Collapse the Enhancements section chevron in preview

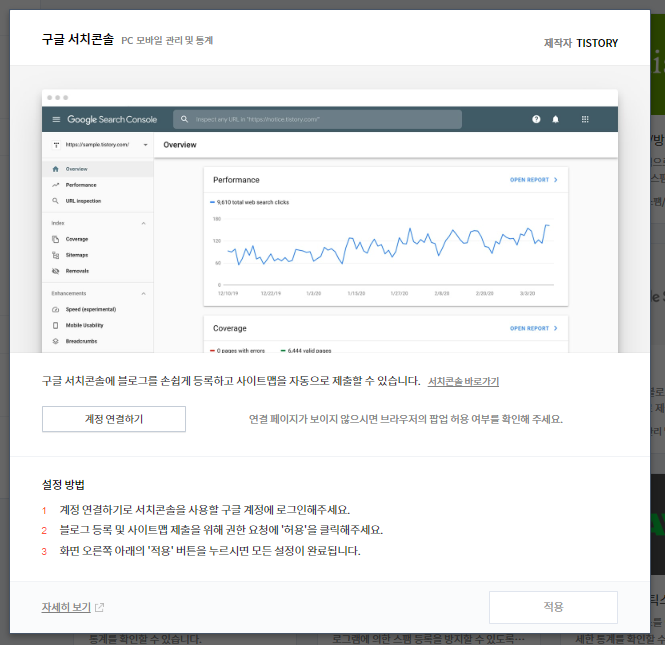(143, 293)
